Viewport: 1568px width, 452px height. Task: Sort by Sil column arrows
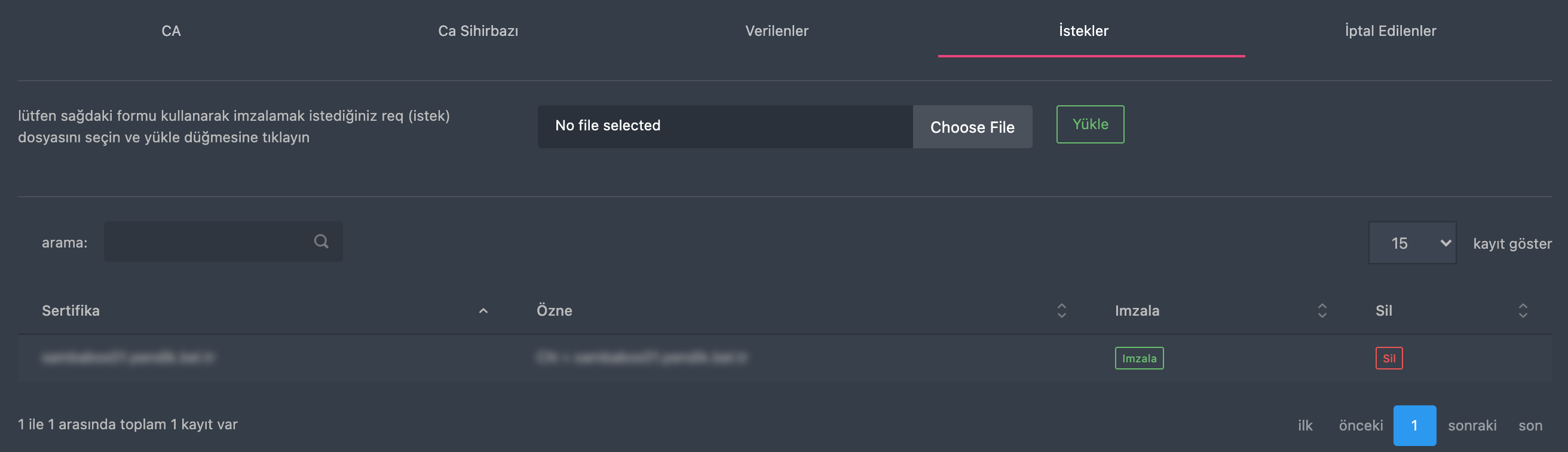(1523, 311)
